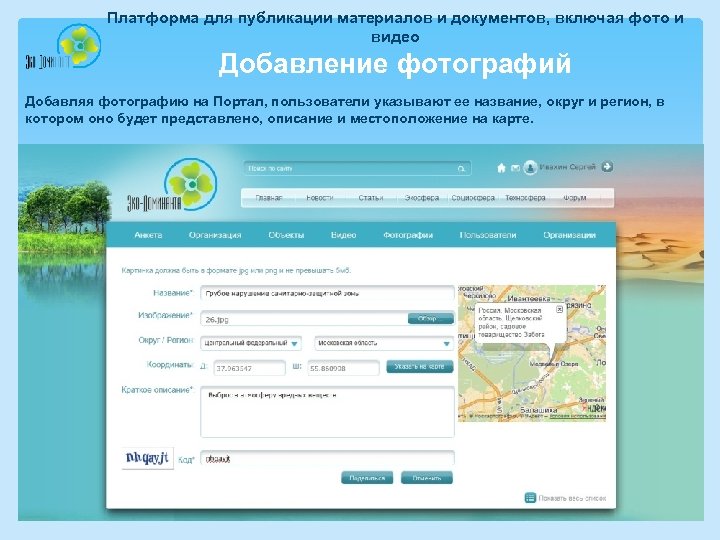This screenshot has height=540, width=720.
Task: Focus the Название input field
Action: coord(327,293)
